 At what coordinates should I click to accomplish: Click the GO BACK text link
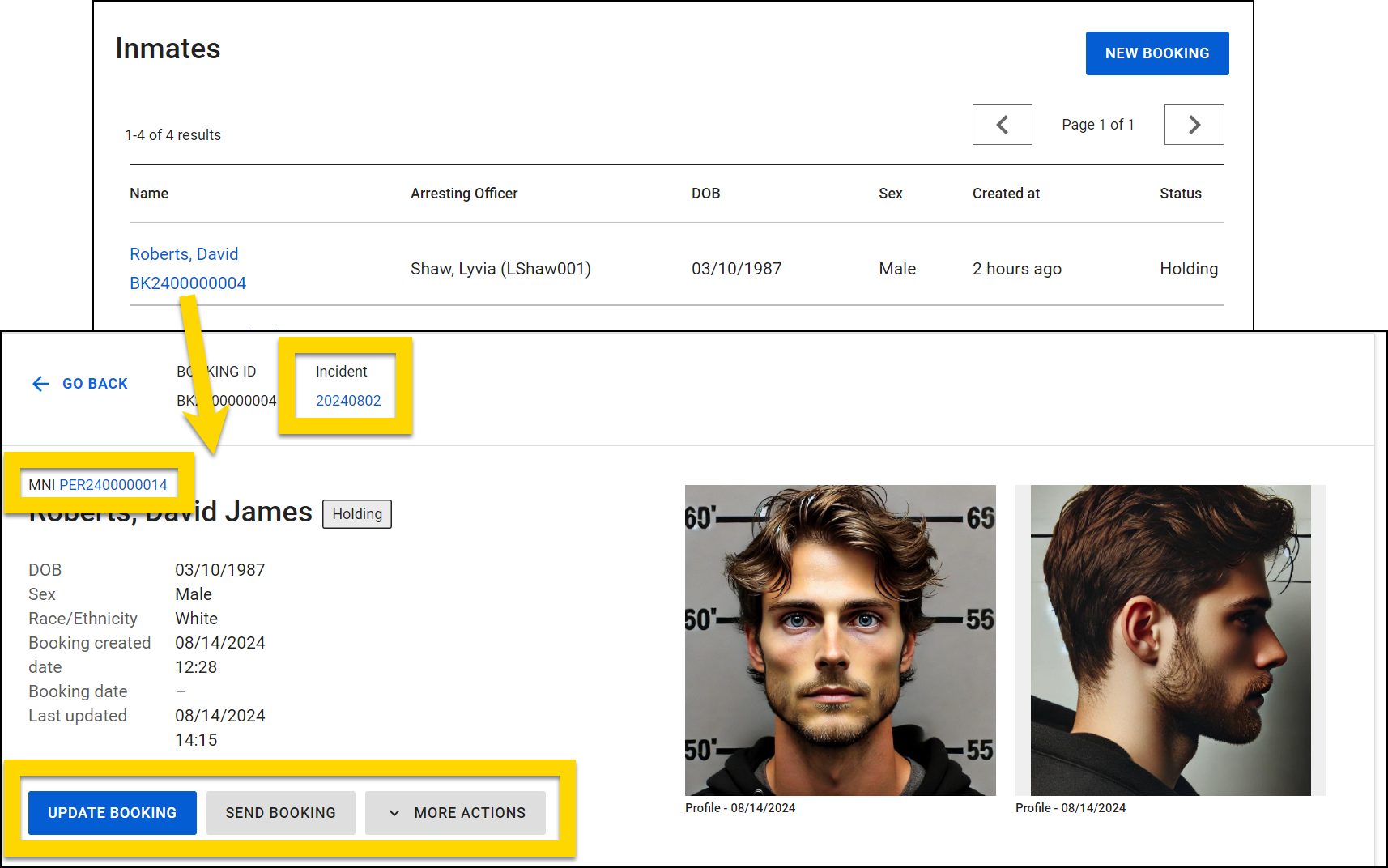[x=95, y=384]
